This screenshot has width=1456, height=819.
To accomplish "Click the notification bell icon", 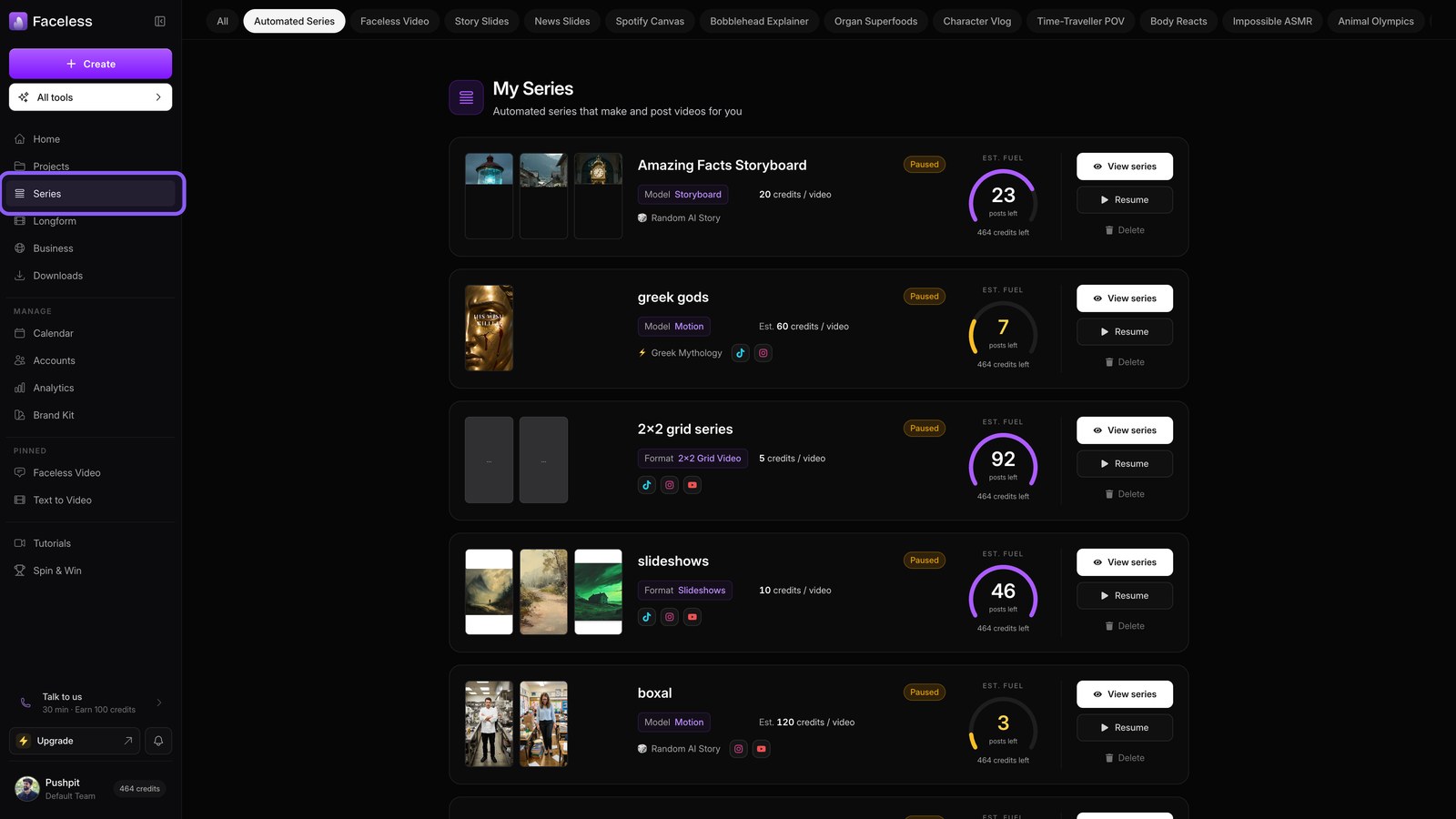I will click(158, 741).
